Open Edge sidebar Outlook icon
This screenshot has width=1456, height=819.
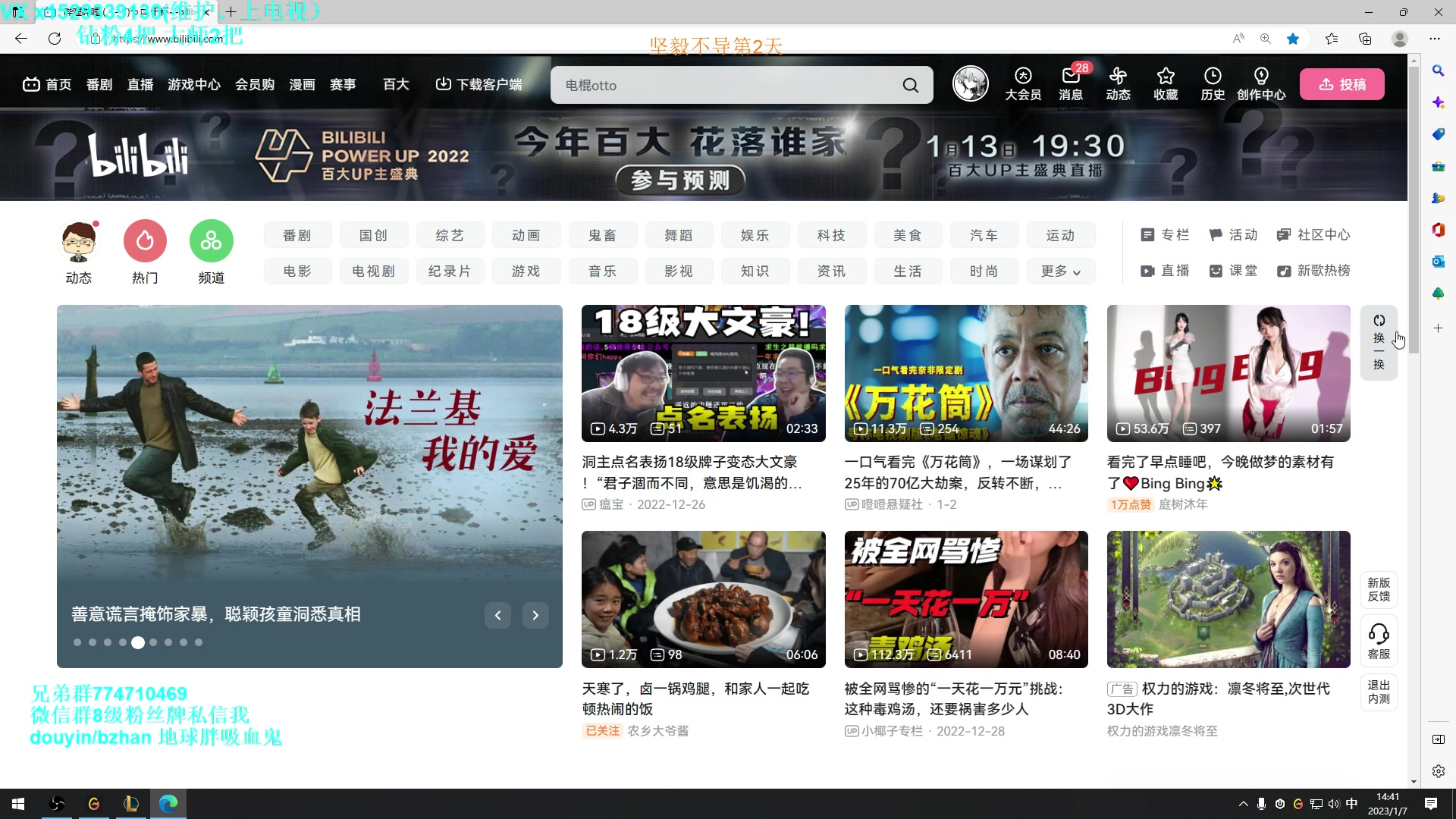pyautogui.click(x=1438, y=262)
